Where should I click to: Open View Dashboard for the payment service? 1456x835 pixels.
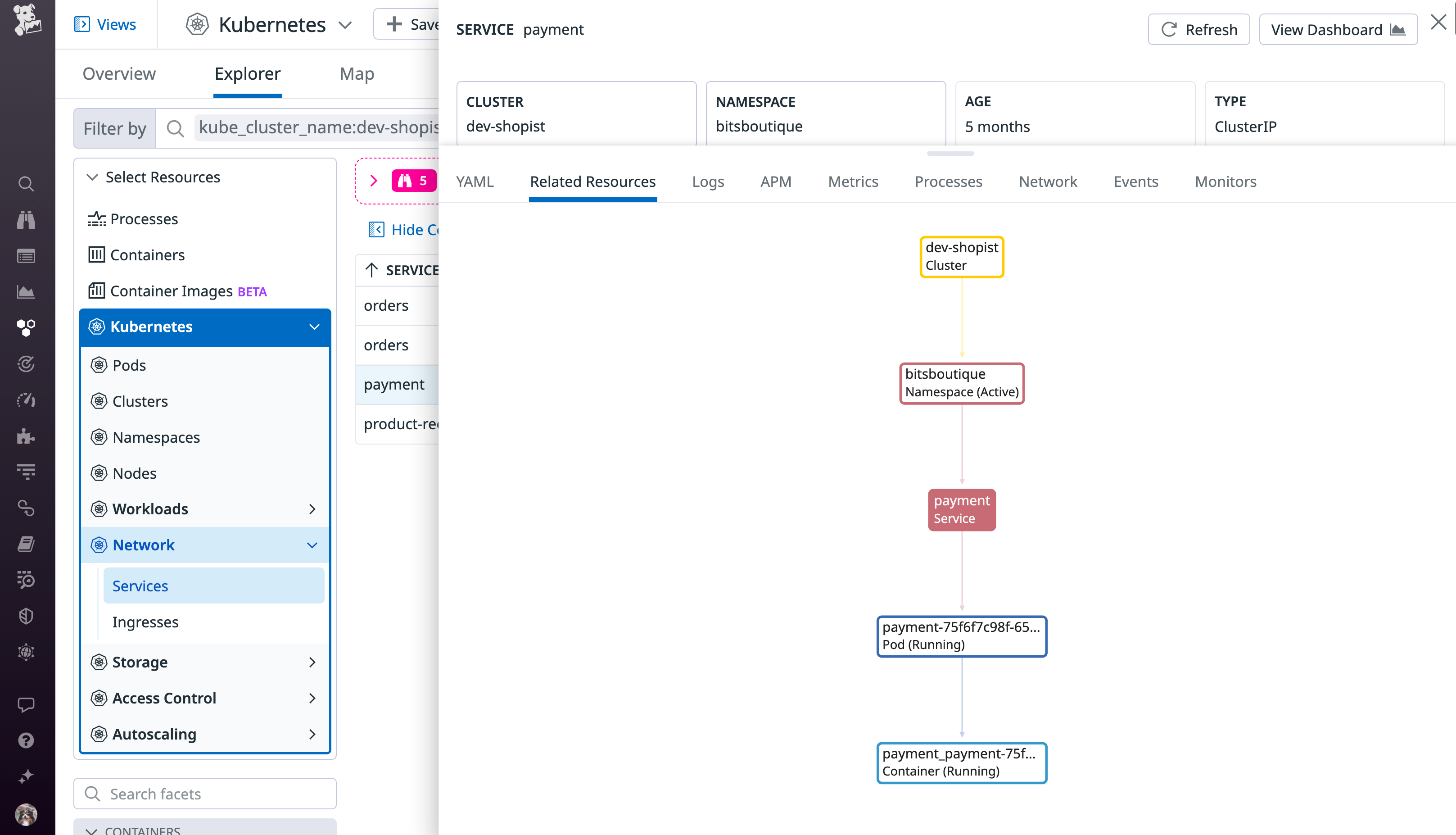point(1338,29)
